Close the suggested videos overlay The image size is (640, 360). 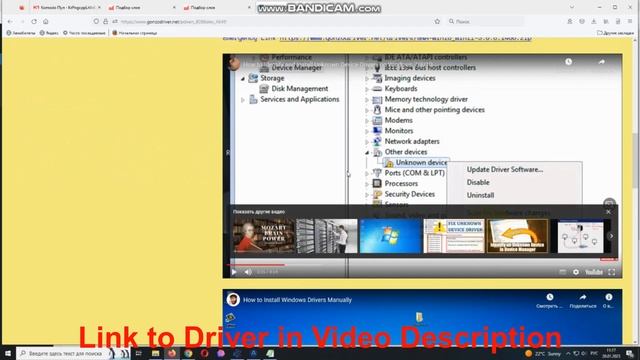pos(608,212)
